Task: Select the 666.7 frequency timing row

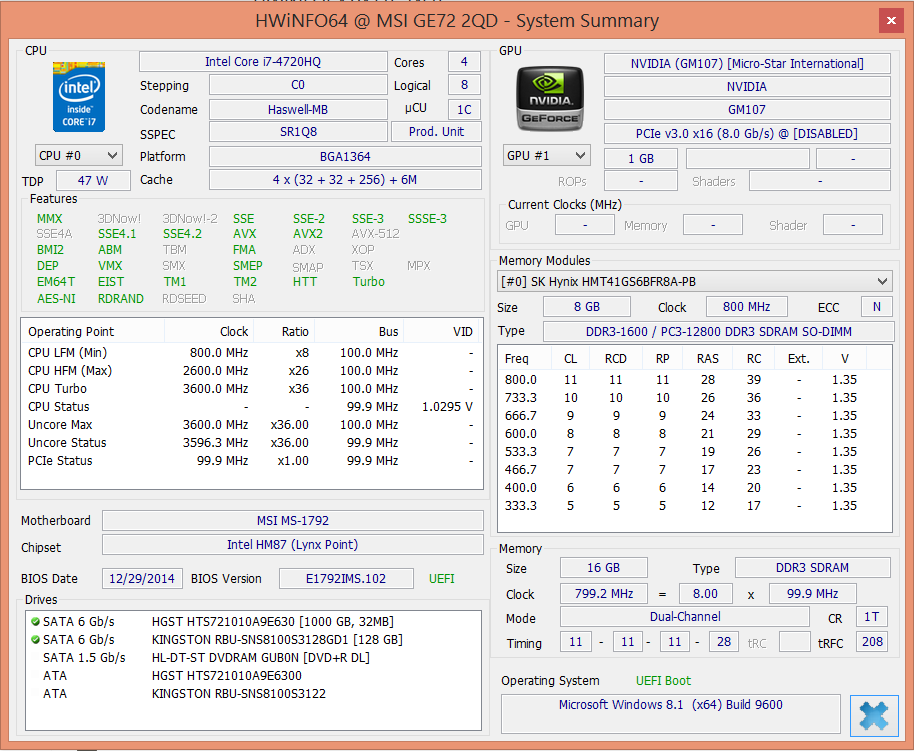Action: [694, 416]
